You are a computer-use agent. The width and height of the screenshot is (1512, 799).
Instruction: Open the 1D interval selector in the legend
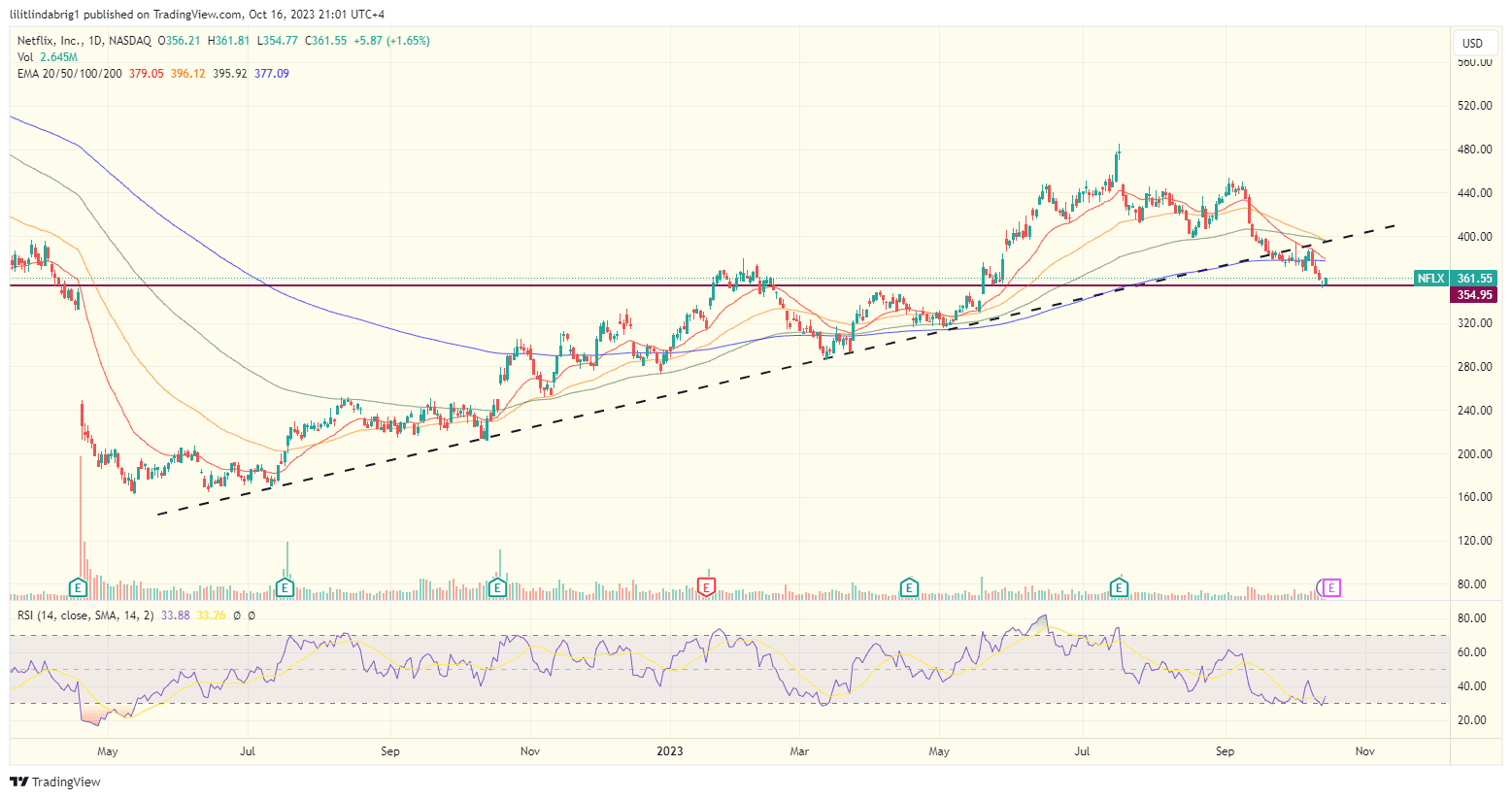tap(97, 42)
